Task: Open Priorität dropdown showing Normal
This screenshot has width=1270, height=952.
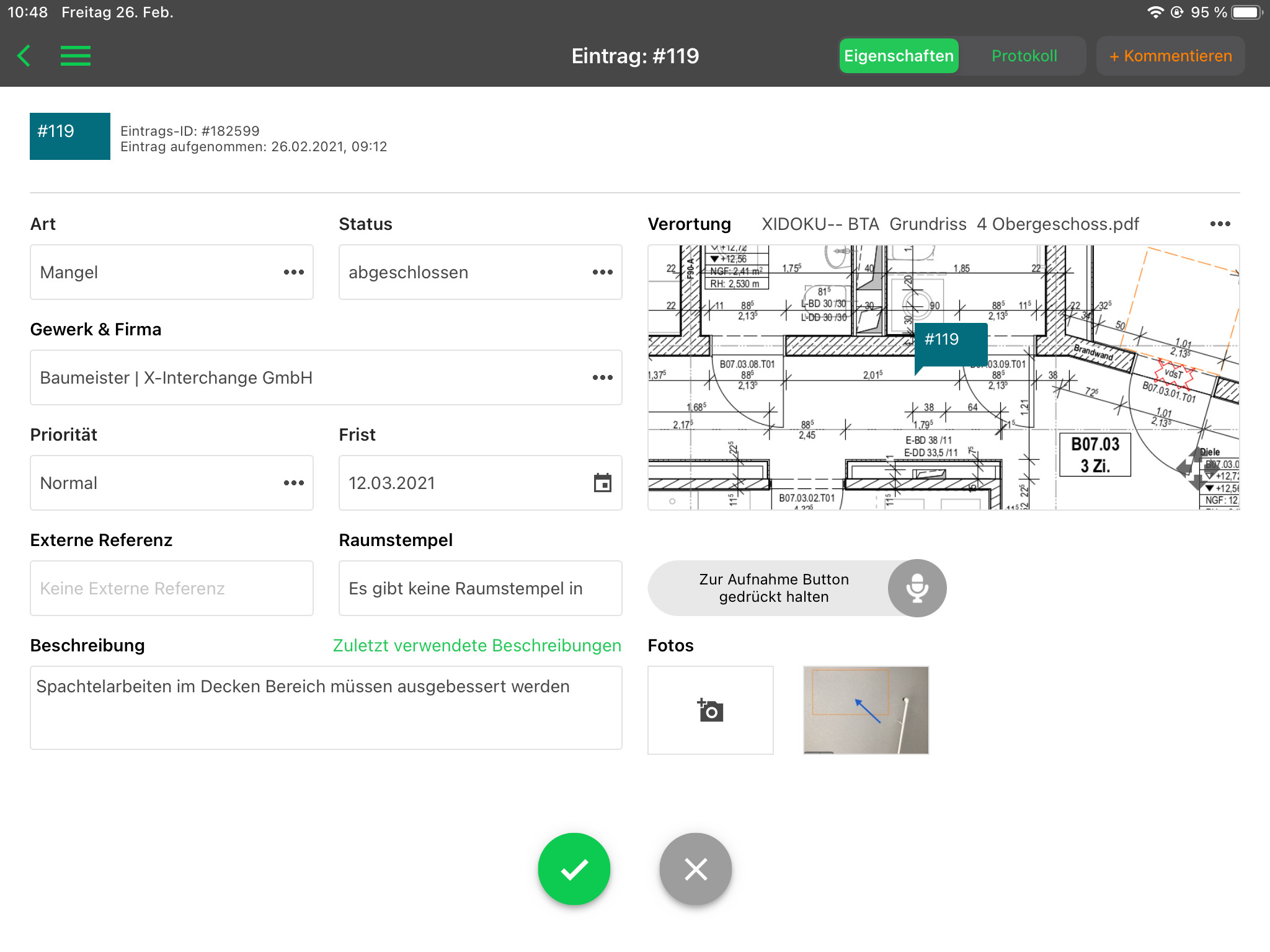Action: [x=172, y=483]
